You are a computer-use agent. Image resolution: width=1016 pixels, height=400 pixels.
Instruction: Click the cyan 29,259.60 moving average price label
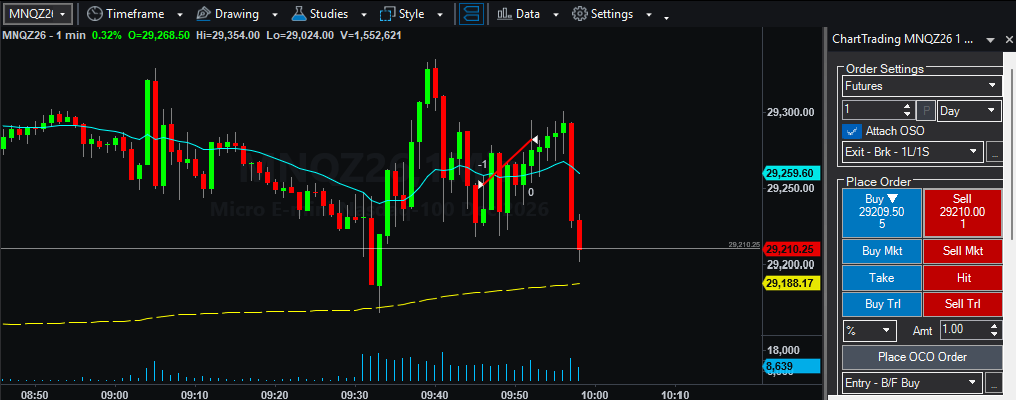pyautogui.click(x=792, y=173)
